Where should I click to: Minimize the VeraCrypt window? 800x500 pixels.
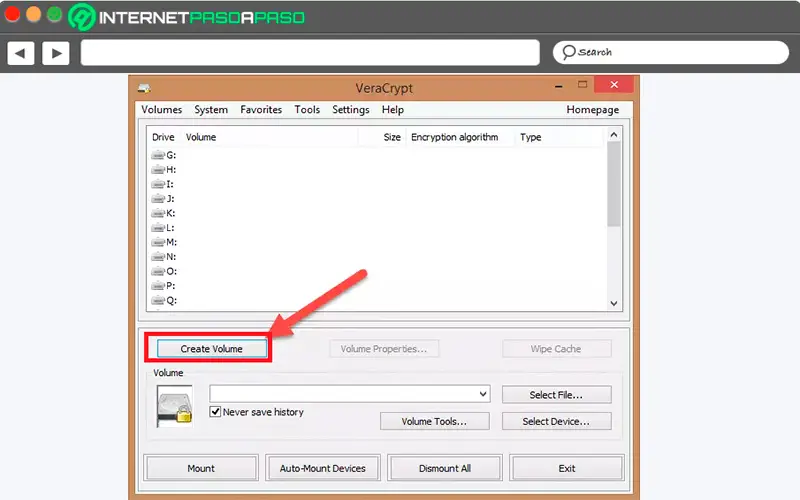tap(559, 86)
